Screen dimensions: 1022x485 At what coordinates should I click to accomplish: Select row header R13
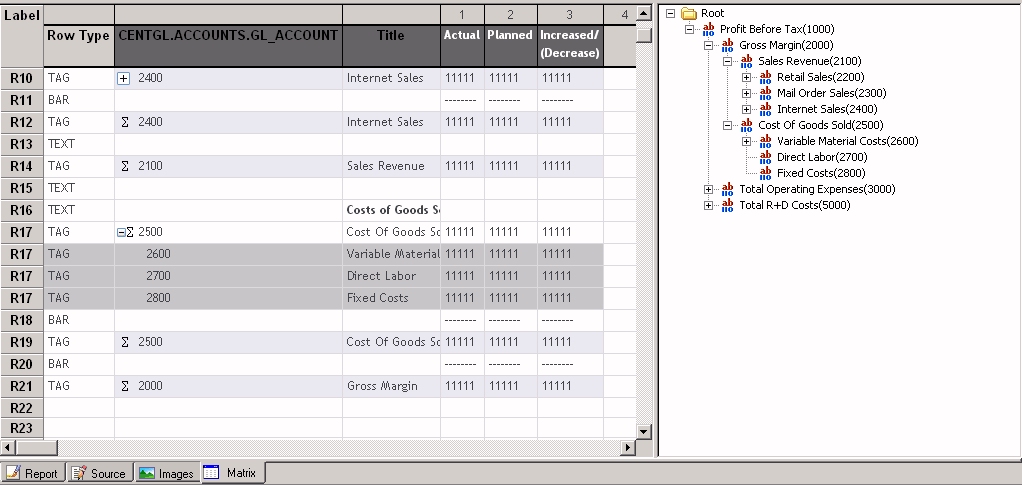click(22, 144)
